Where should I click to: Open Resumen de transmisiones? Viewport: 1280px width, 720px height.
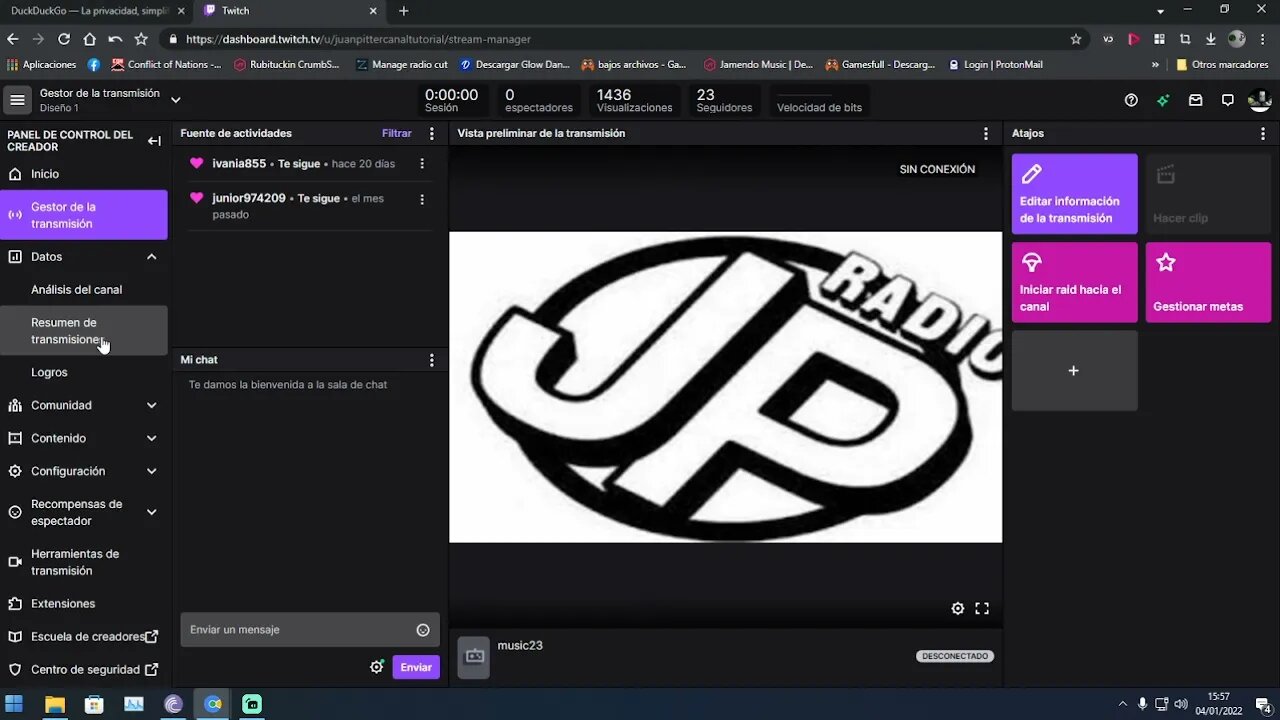[x=84, y=331]
